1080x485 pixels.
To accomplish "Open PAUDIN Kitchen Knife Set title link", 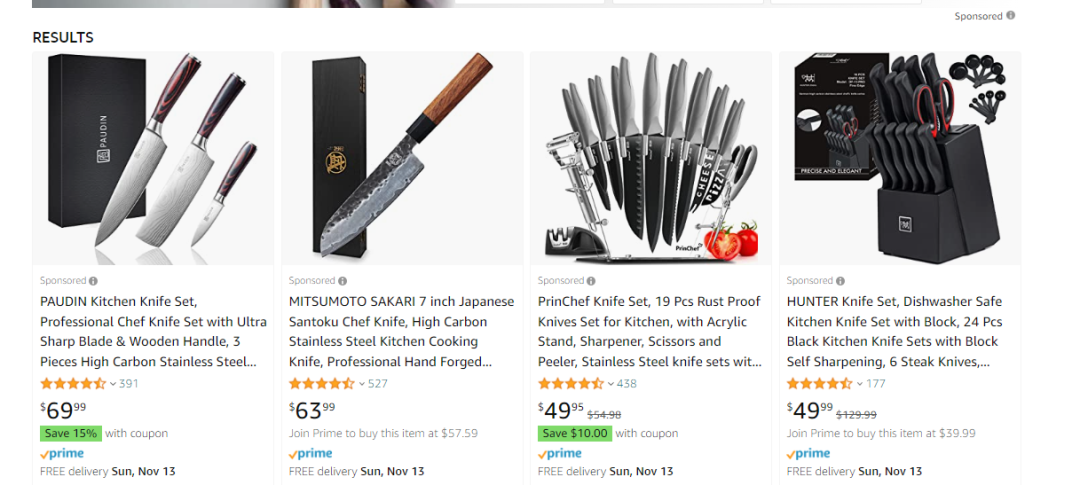I will point(153,331).
